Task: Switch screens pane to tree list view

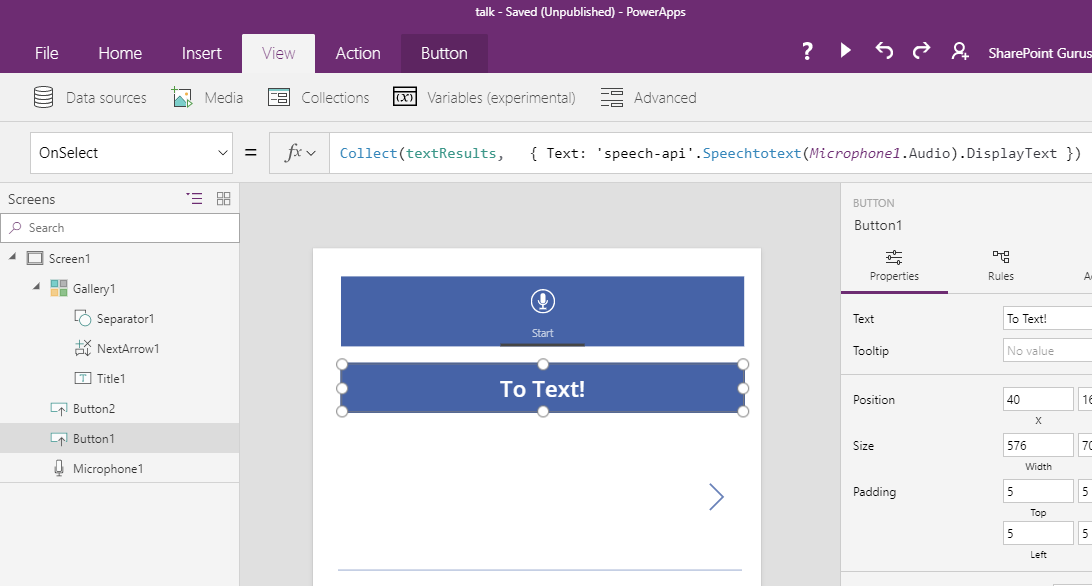Action: 194,198
